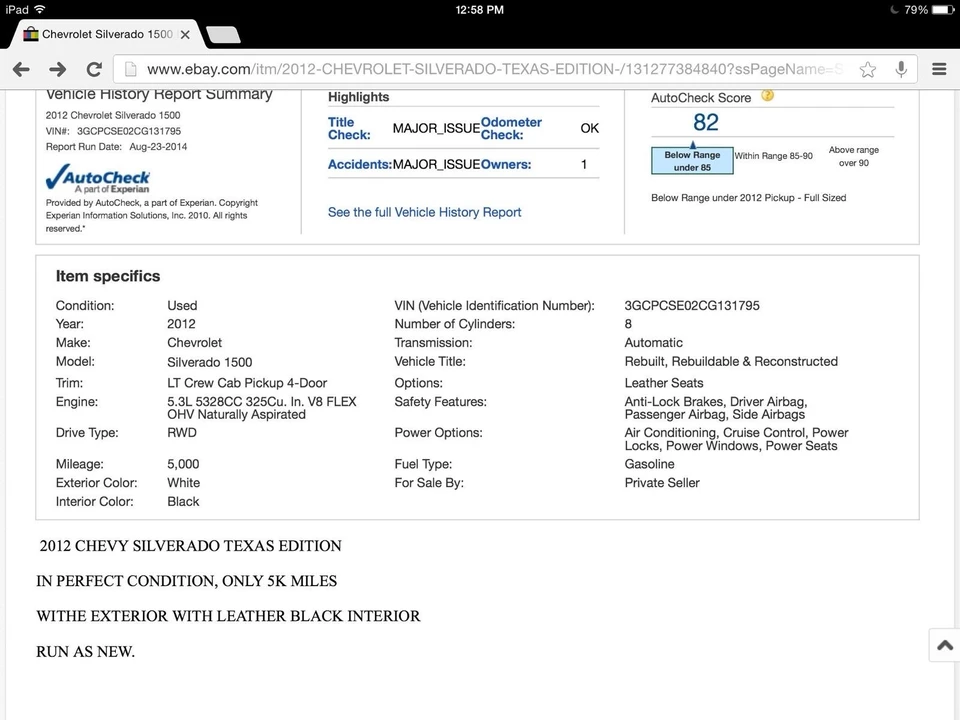Reload the eBay page

point(94,69)
